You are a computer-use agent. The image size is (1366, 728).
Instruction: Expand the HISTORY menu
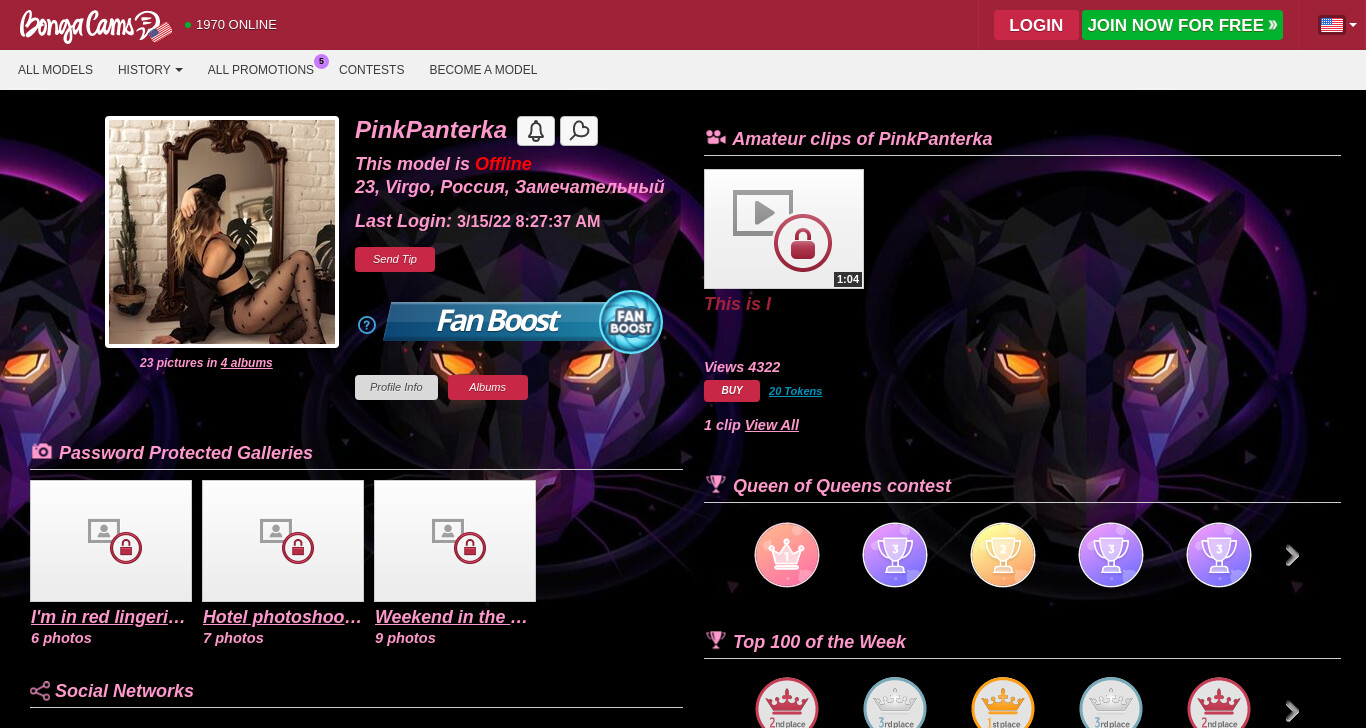coord(150,70)
